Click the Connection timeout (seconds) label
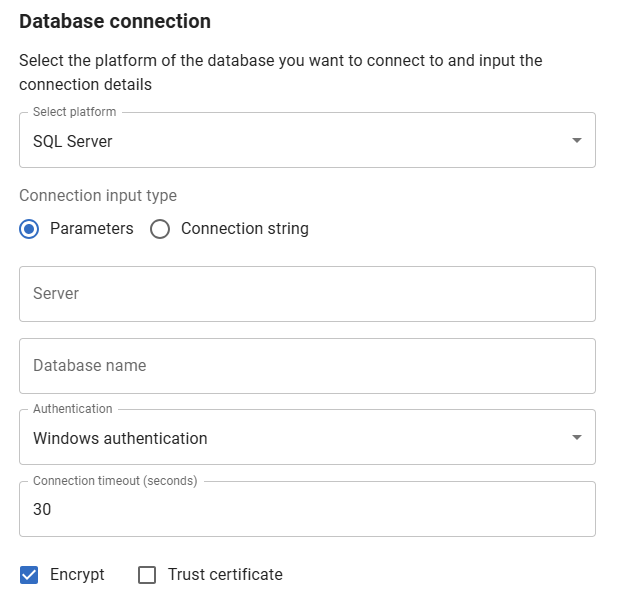This screenshot has height=606, width=617. point(115,481)
